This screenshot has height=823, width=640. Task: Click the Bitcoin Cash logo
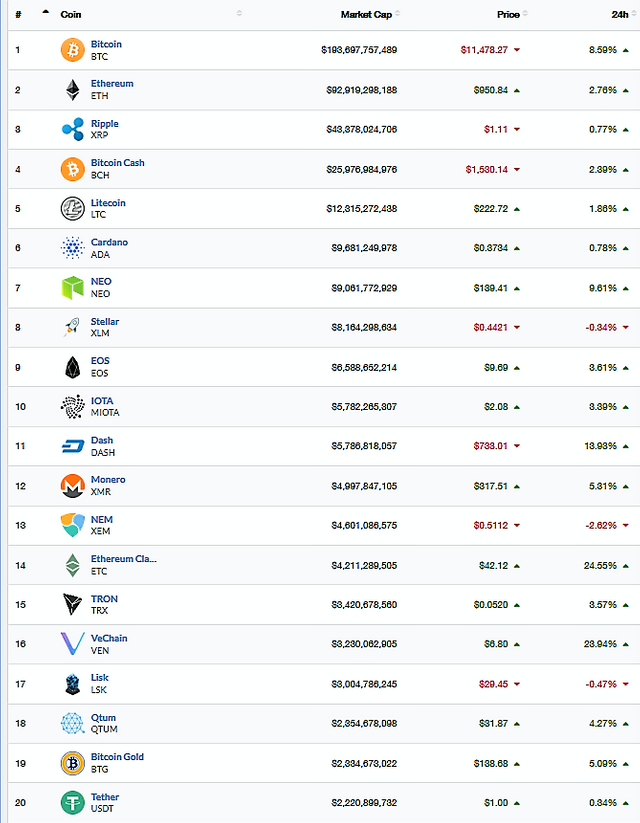tap(72, 169)
